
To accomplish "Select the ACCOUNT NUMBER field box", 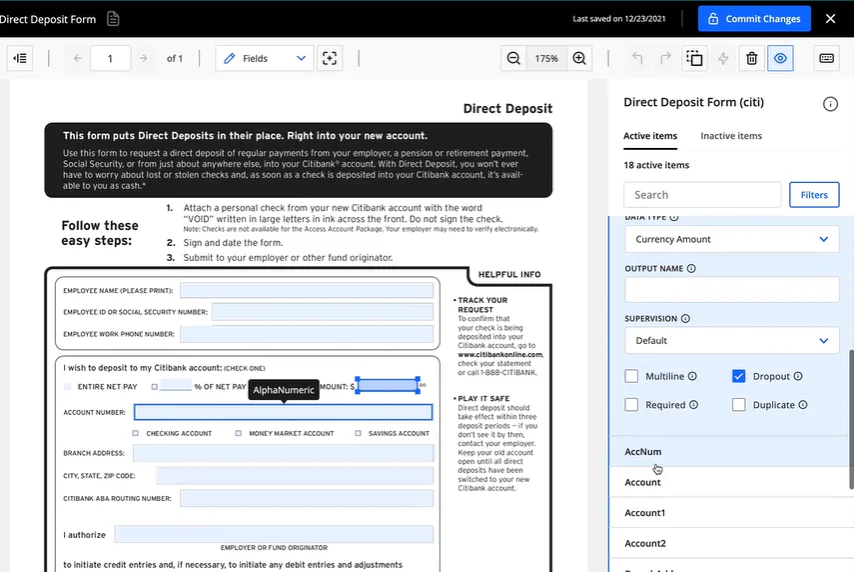I will [x=283, y=412].
